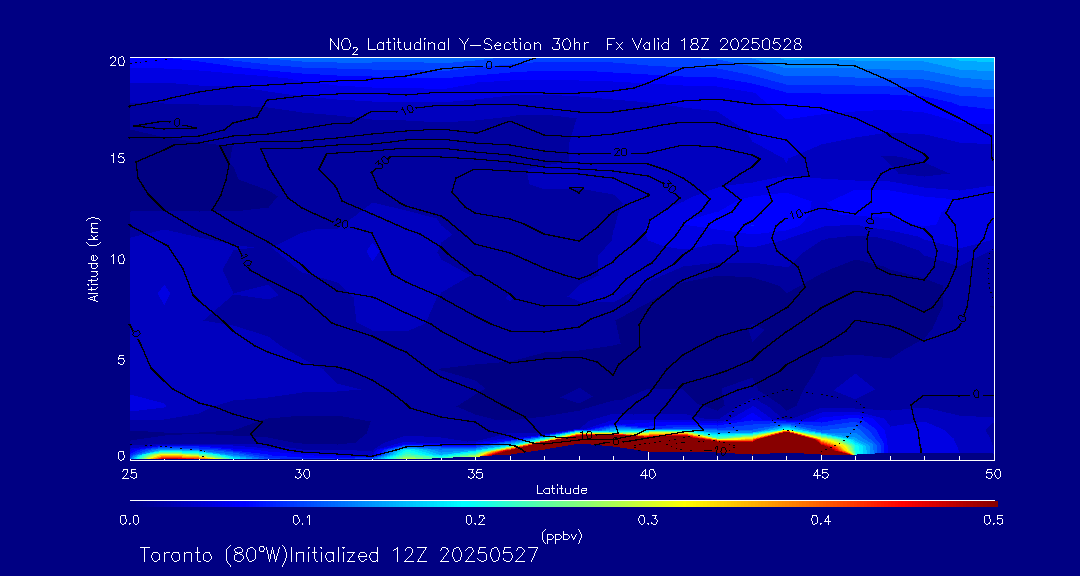This screenshot has width=1080, height=576.
Task: Click latitude axis tick "25"
Action: pos(129,473)
